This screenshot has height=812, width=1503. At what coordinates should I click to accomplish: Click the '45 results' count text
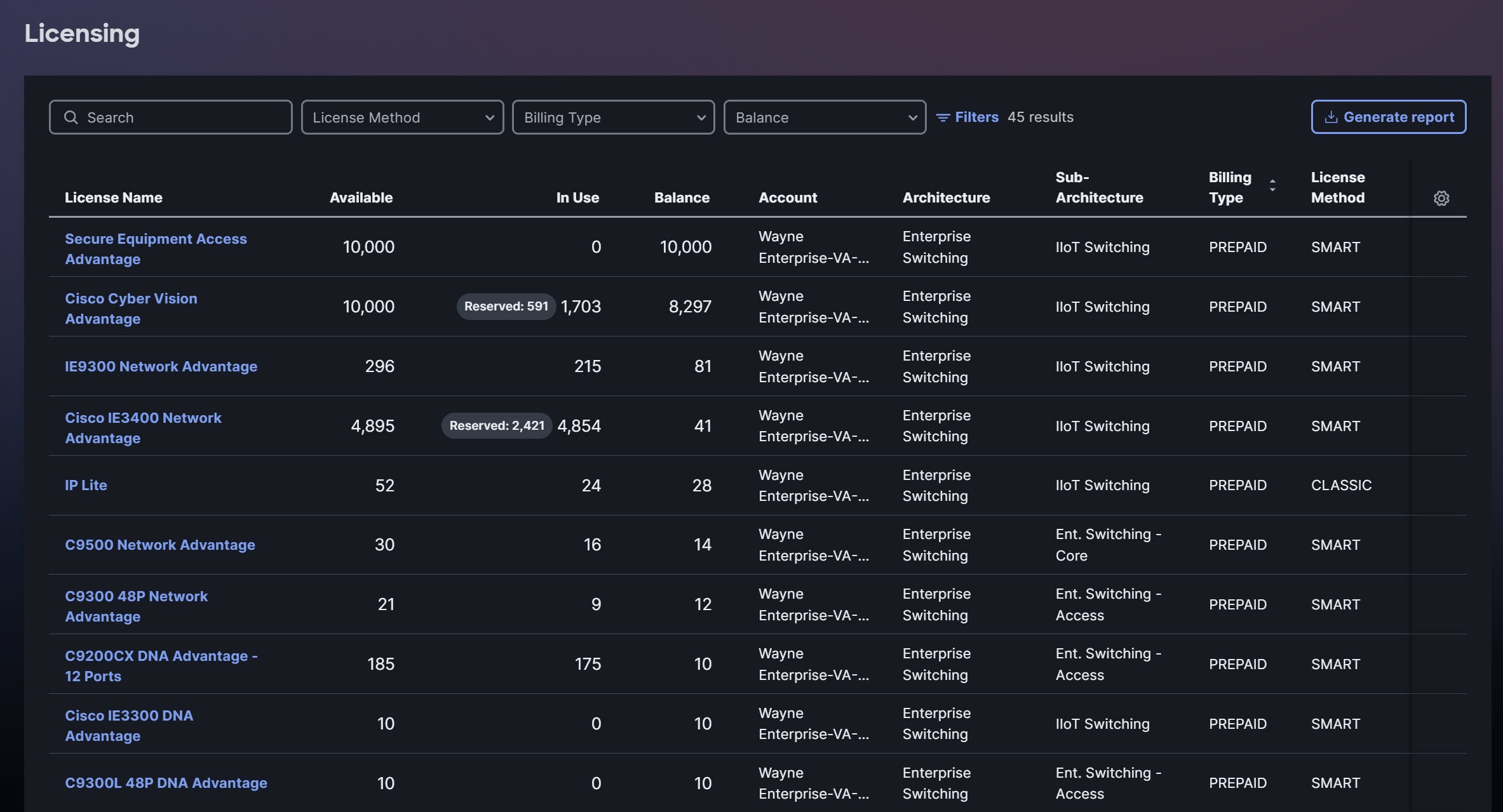(x=1041, y=117)
